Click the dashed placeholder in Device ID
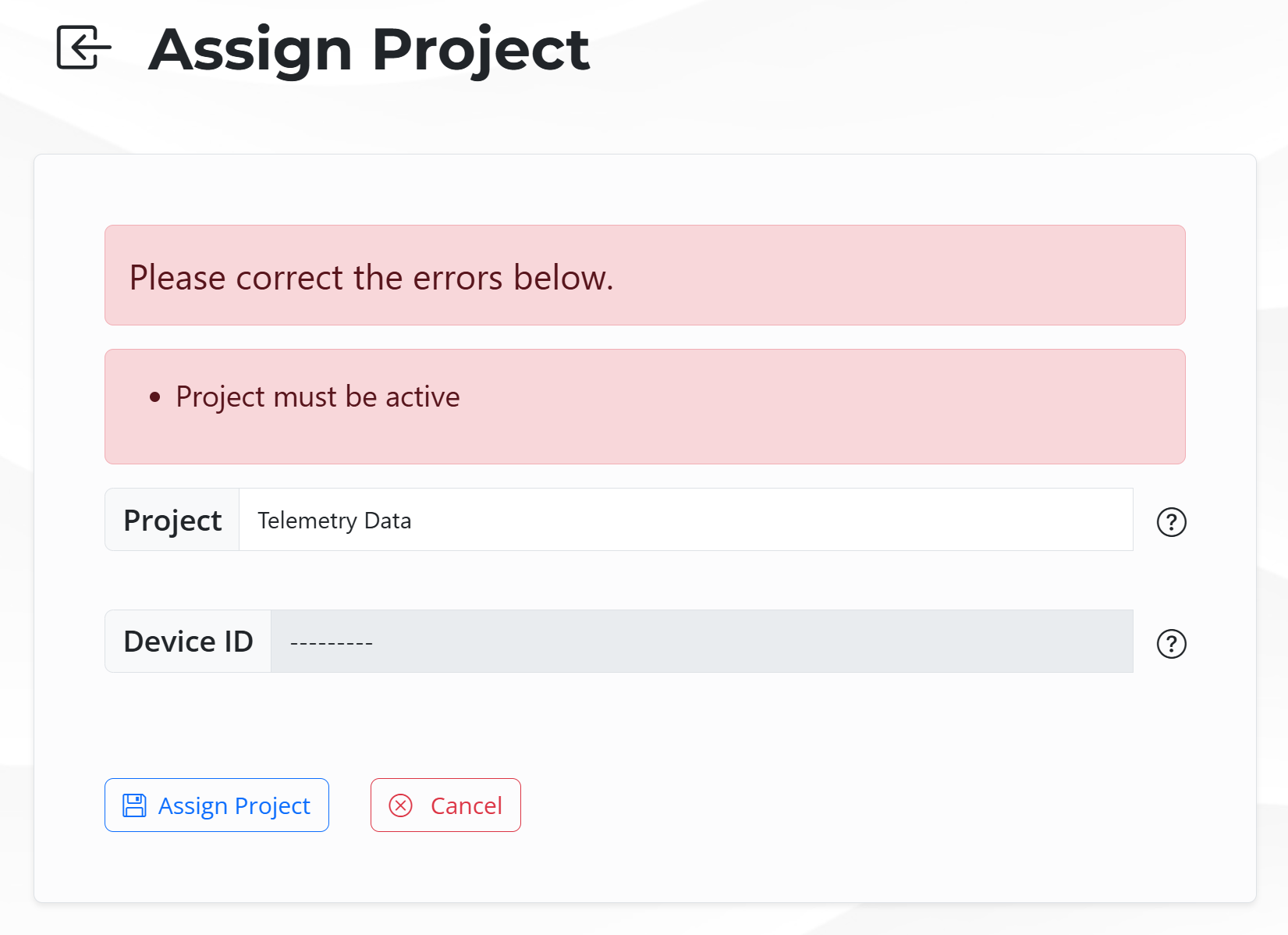The height and width of the screenshot is (935, 1288). pos(331,643)
